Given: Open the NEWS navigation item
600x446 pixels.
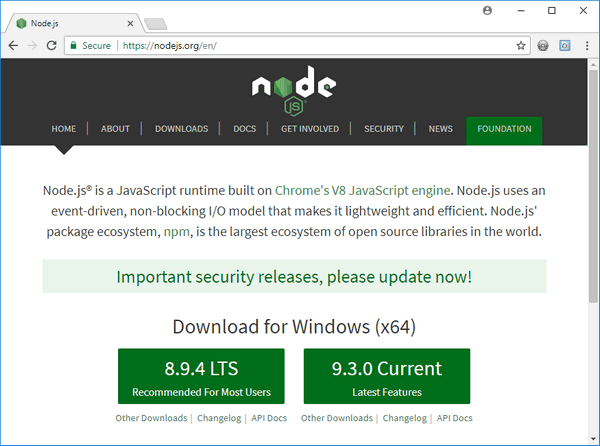Looking at the screenshot, I should (440, 129).
